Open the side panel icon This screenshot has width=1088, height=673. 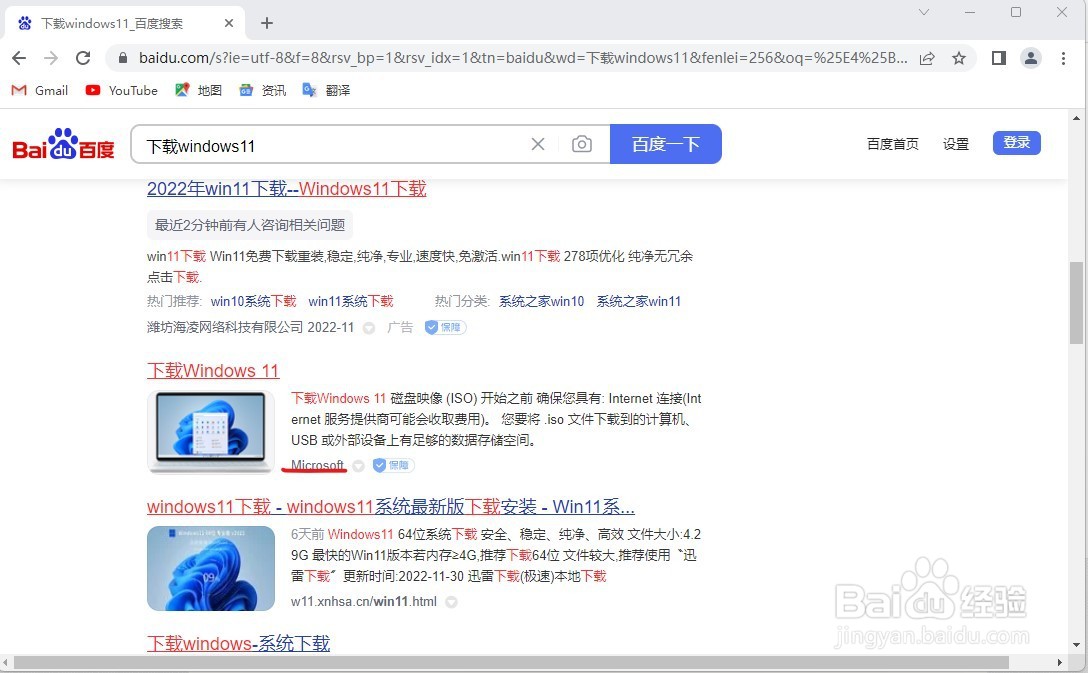pos(998,58)
